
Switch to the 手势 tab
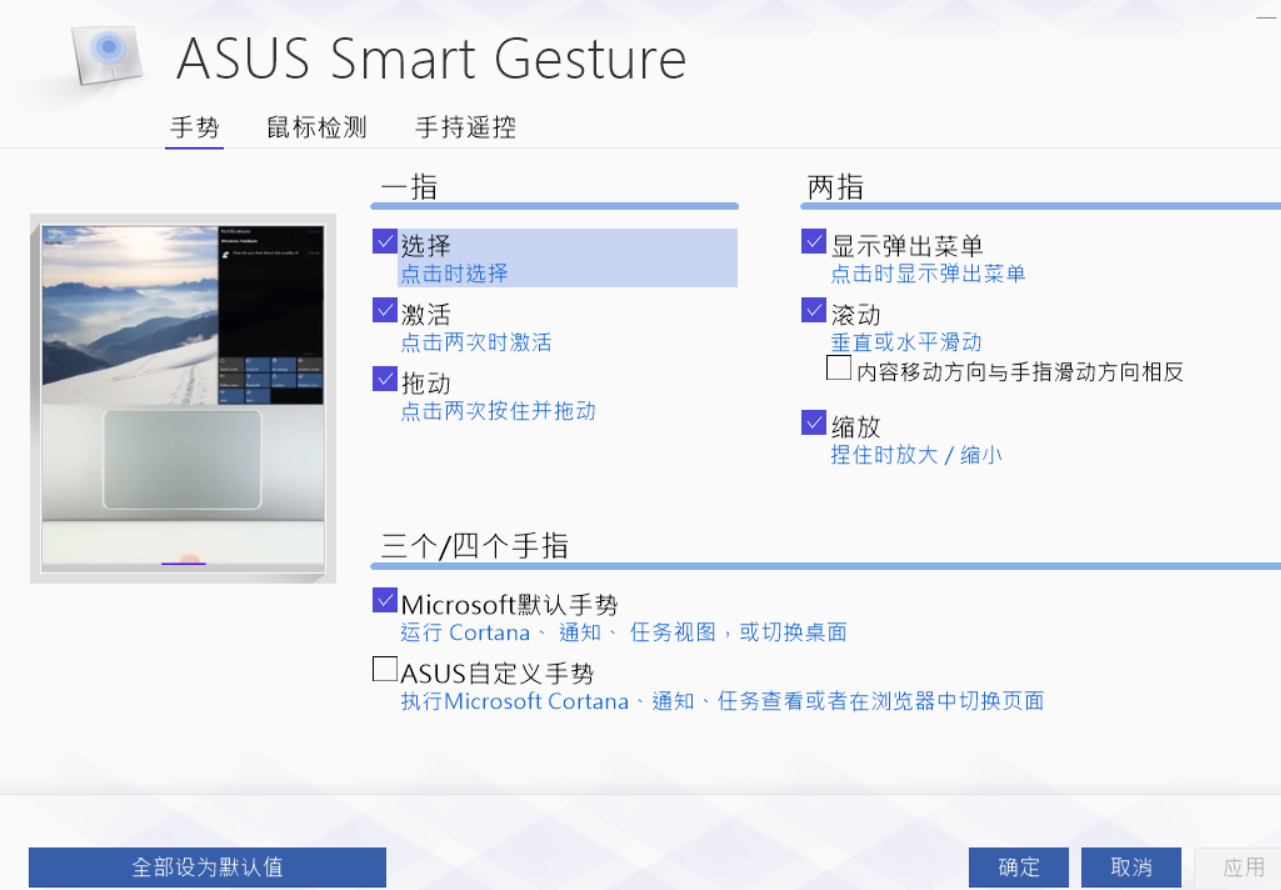[x=194, y=128]
